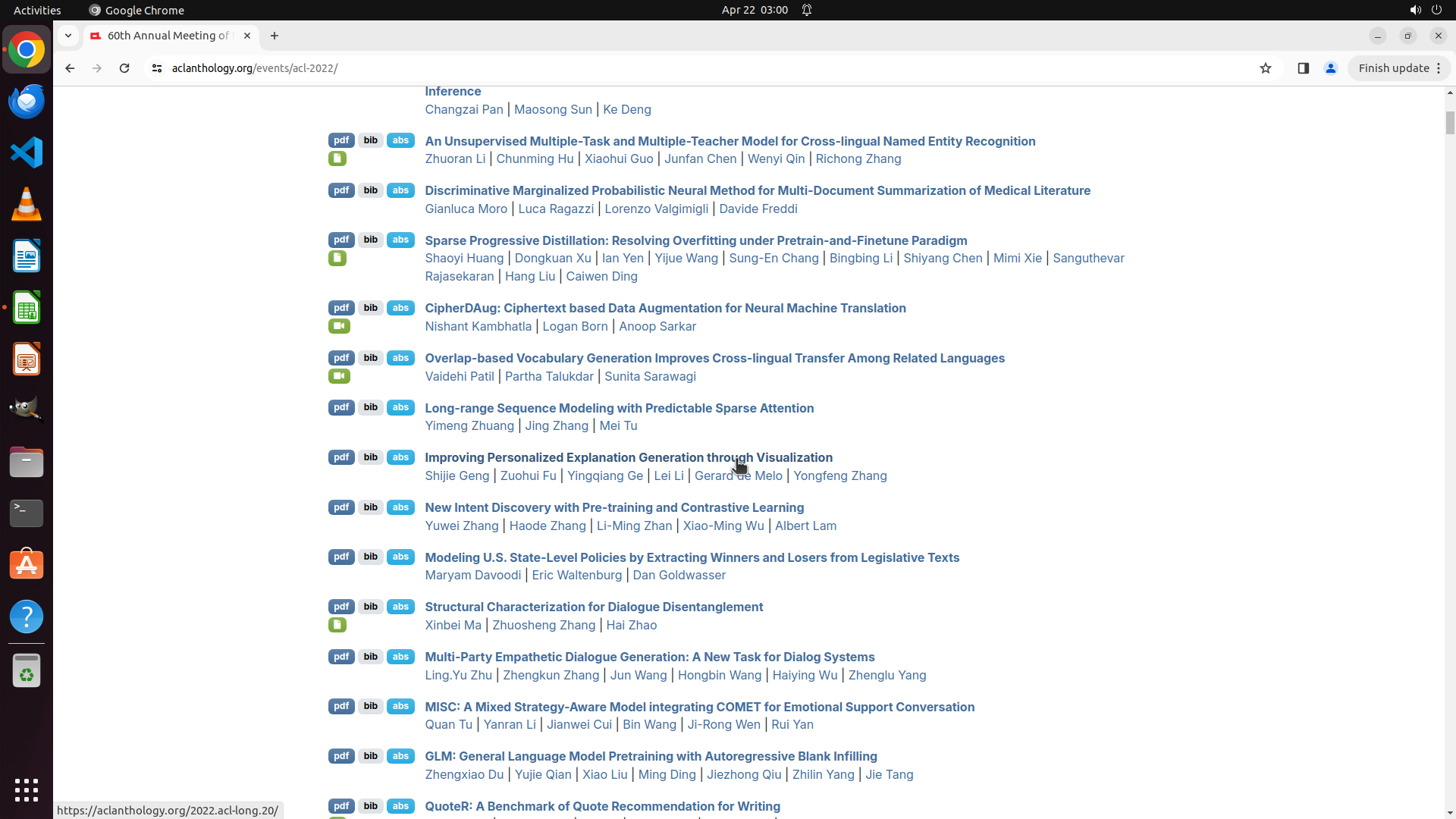Click green attachment icon under Sparse Progressive Distillation
This screenshot has height=819, width=1456.
(337, 259)
